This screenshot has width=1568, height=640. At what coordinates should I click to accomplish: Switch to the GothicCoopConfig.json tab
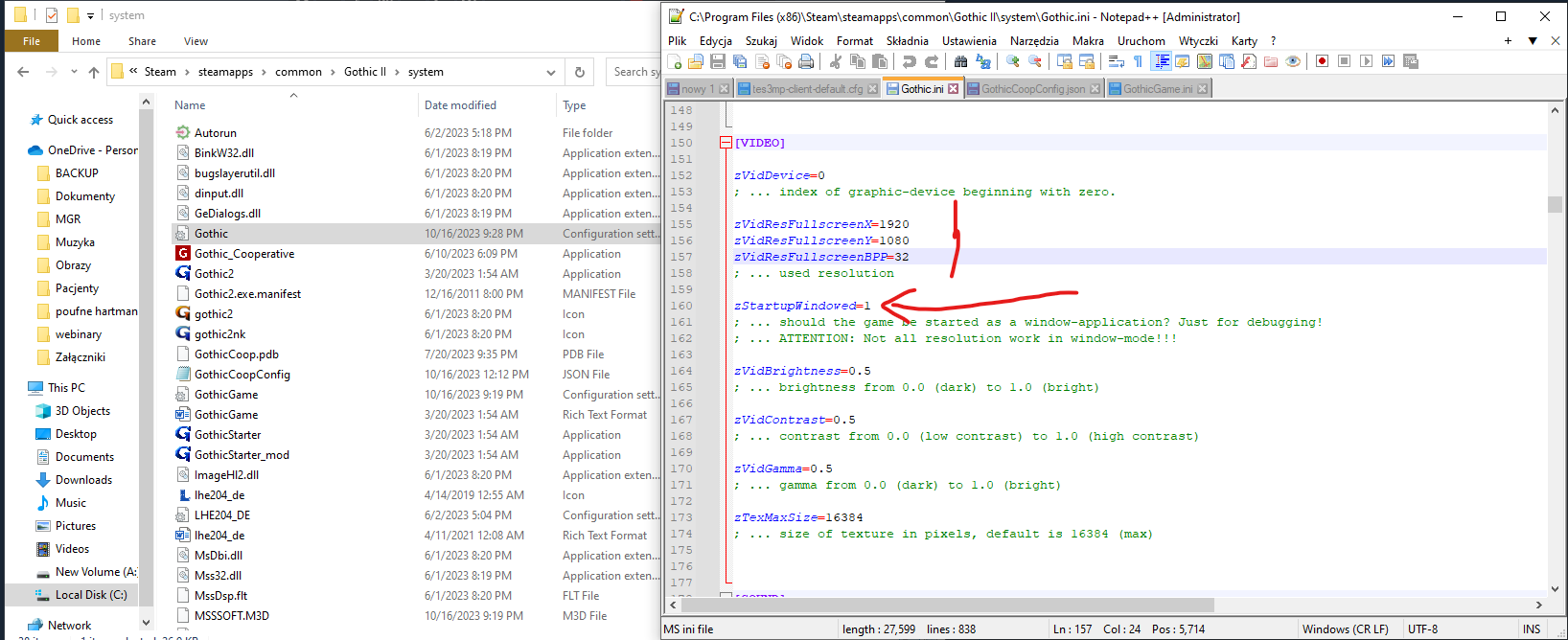point(1032,89)
